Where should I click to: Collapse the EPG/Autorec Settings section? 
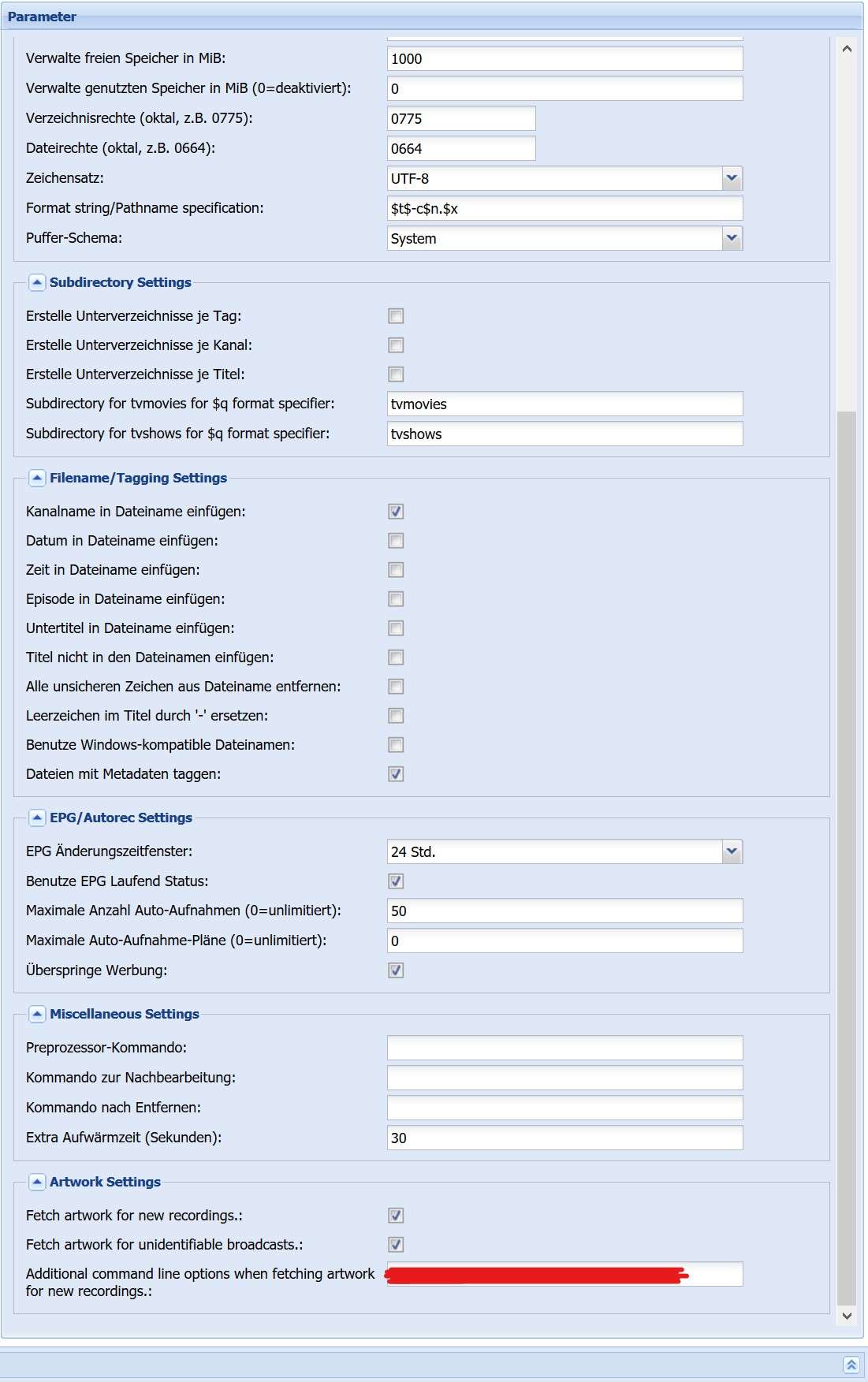pos(37,818)
